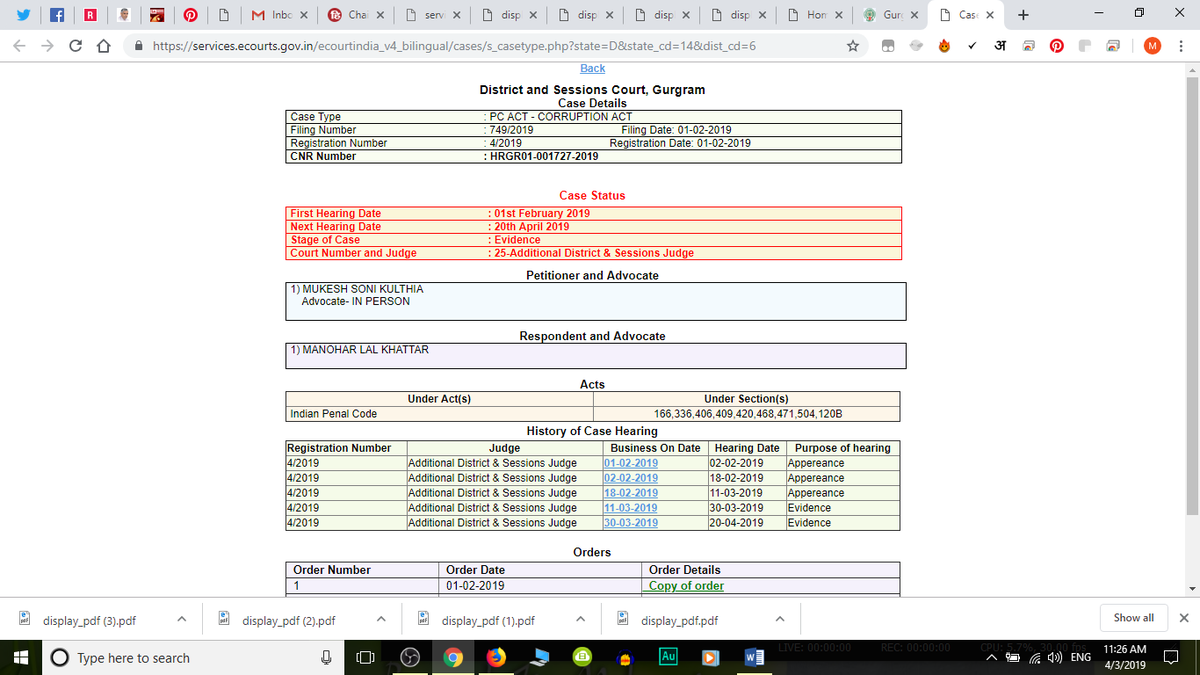Switch to the 'Hom' tab
The height and width of the screenshot is (675, 1200).
(813, 15)
